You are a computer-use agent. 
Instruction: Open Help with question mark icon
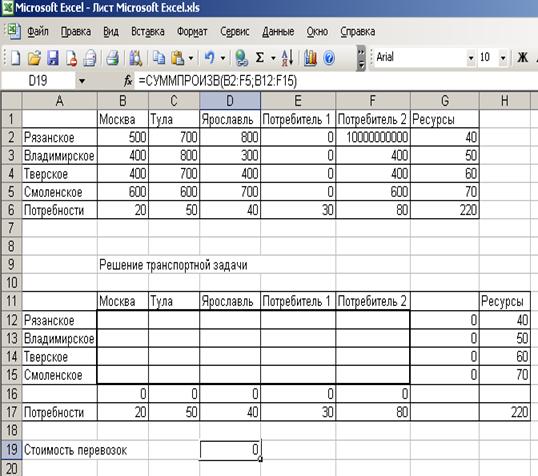[x=329, y=58]
